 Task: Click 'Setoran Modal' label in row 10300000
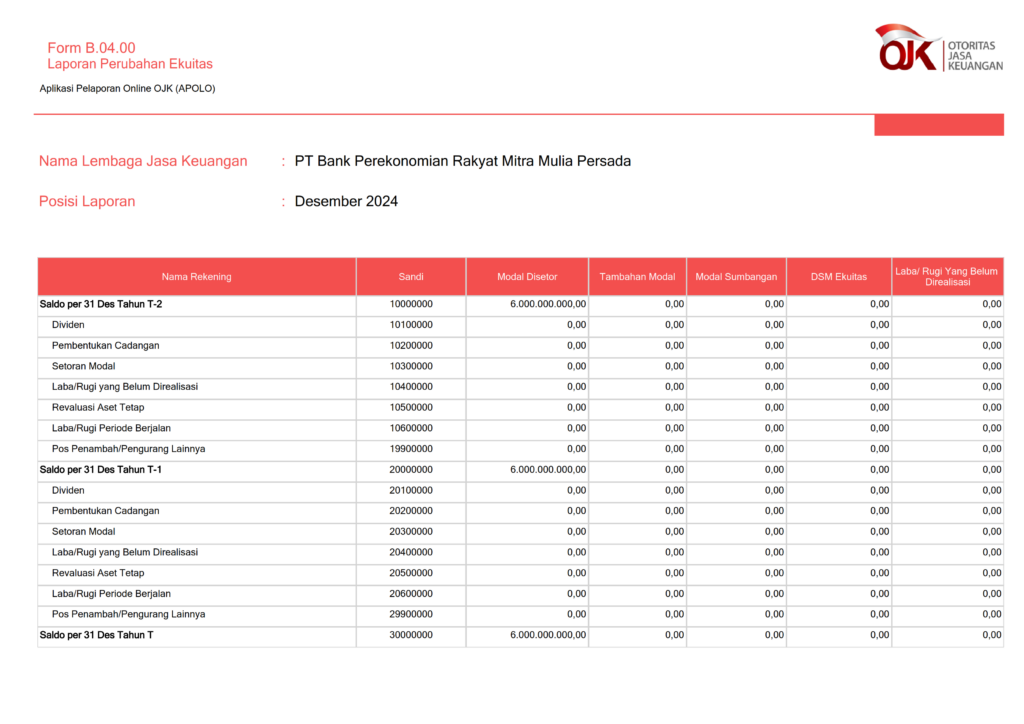point(84,366)
